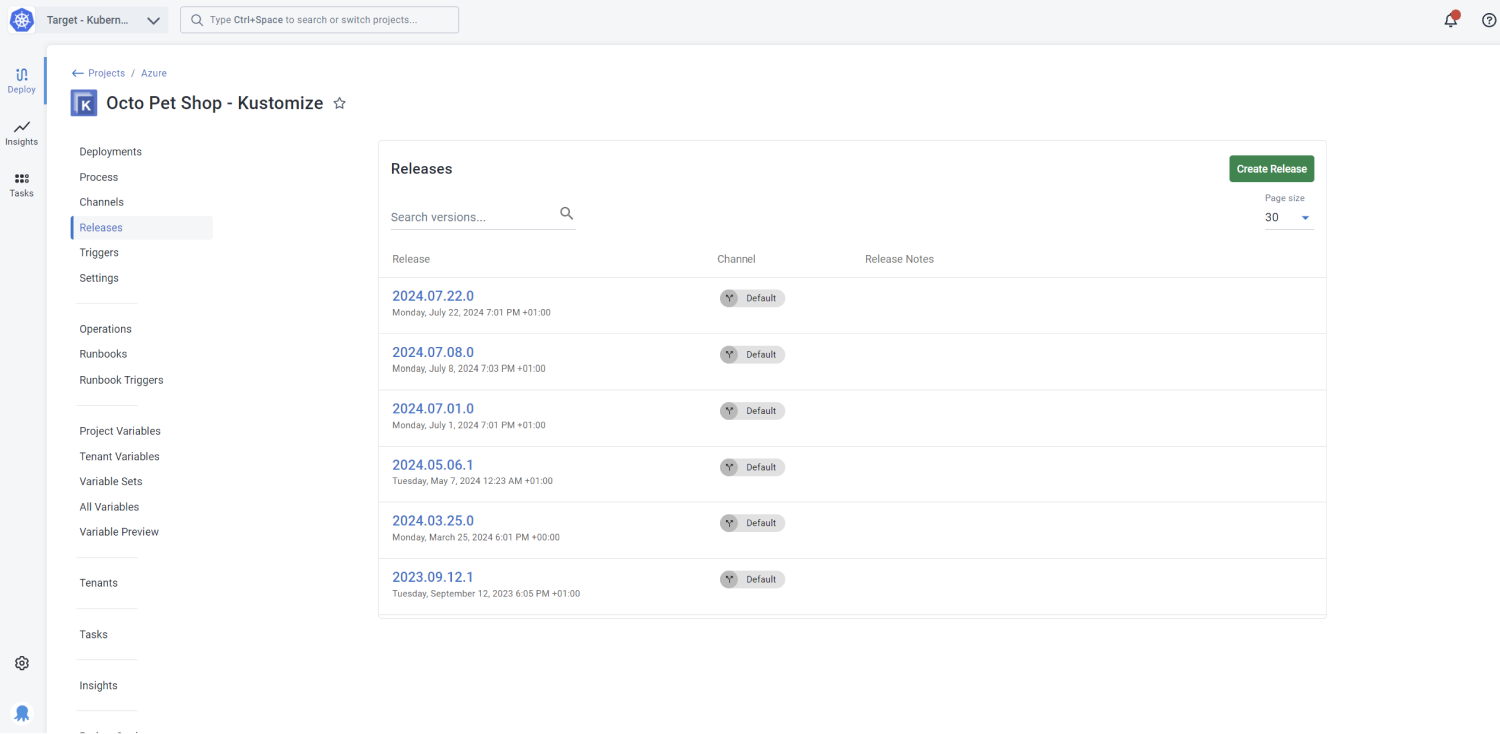Change the Page size dropdown from 30
Screen dimensions: 1500x734
click(1288, 217)
